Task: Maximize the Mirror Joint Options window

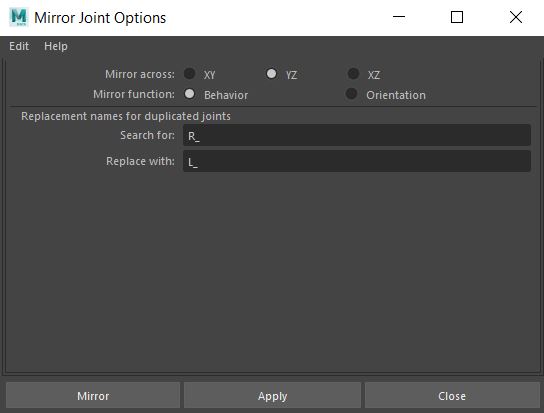Action: click(x=457, y=17)
